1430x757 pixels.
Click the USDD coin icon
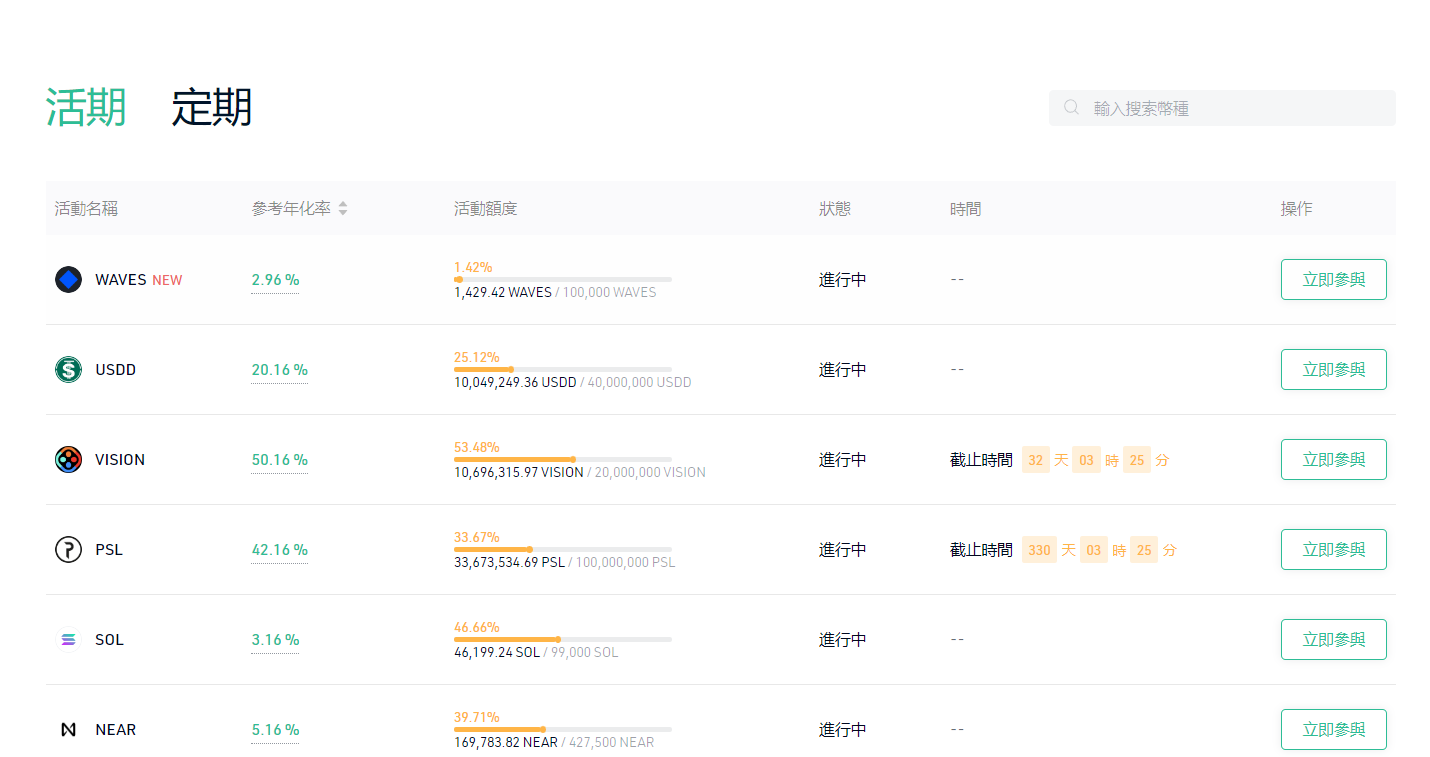click(x=68, y=370)
